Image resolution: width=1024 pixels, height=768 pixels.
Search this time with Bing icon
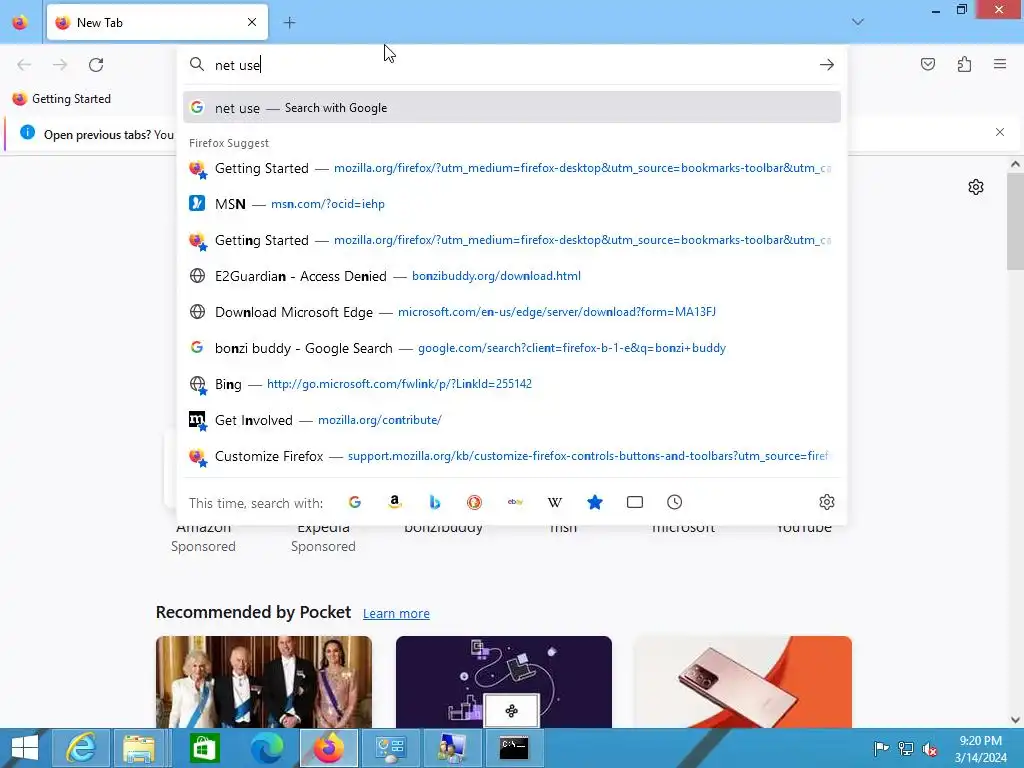[x=434, y=502]
